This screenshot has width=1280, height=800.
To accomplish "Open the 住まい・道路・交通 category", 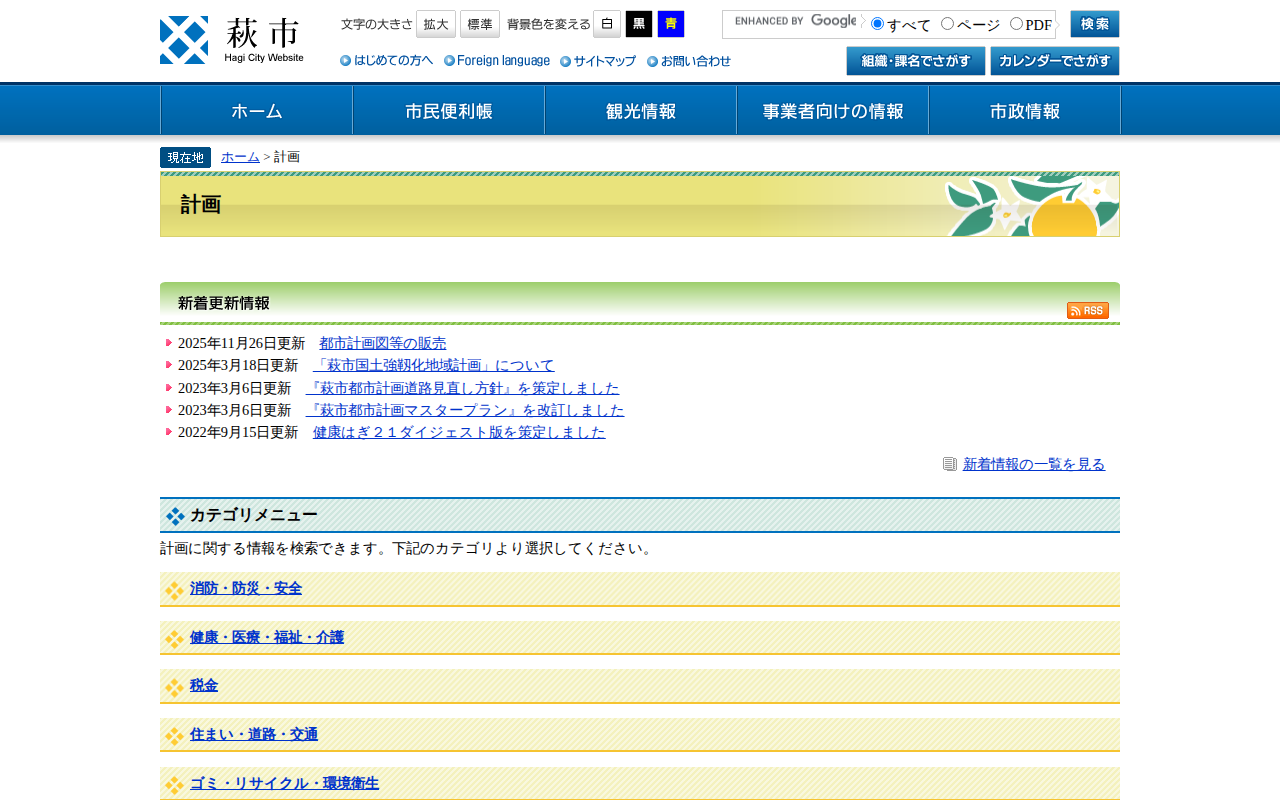I will [254, 734].
